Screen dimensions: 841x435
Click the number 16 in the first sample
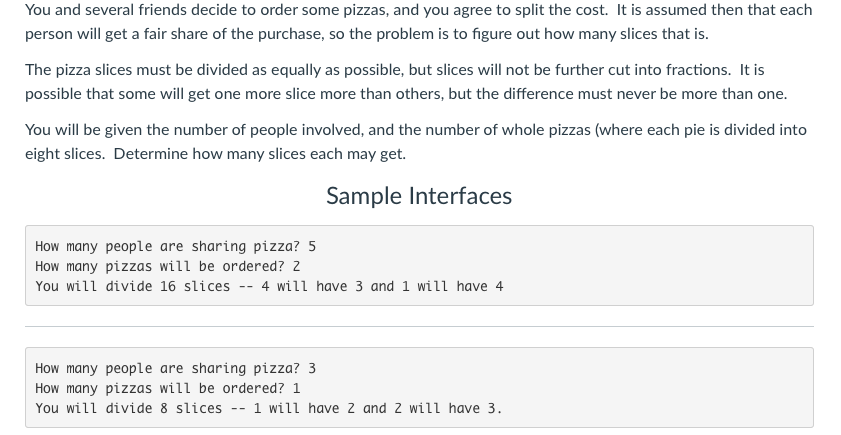(x=168, y=286)
